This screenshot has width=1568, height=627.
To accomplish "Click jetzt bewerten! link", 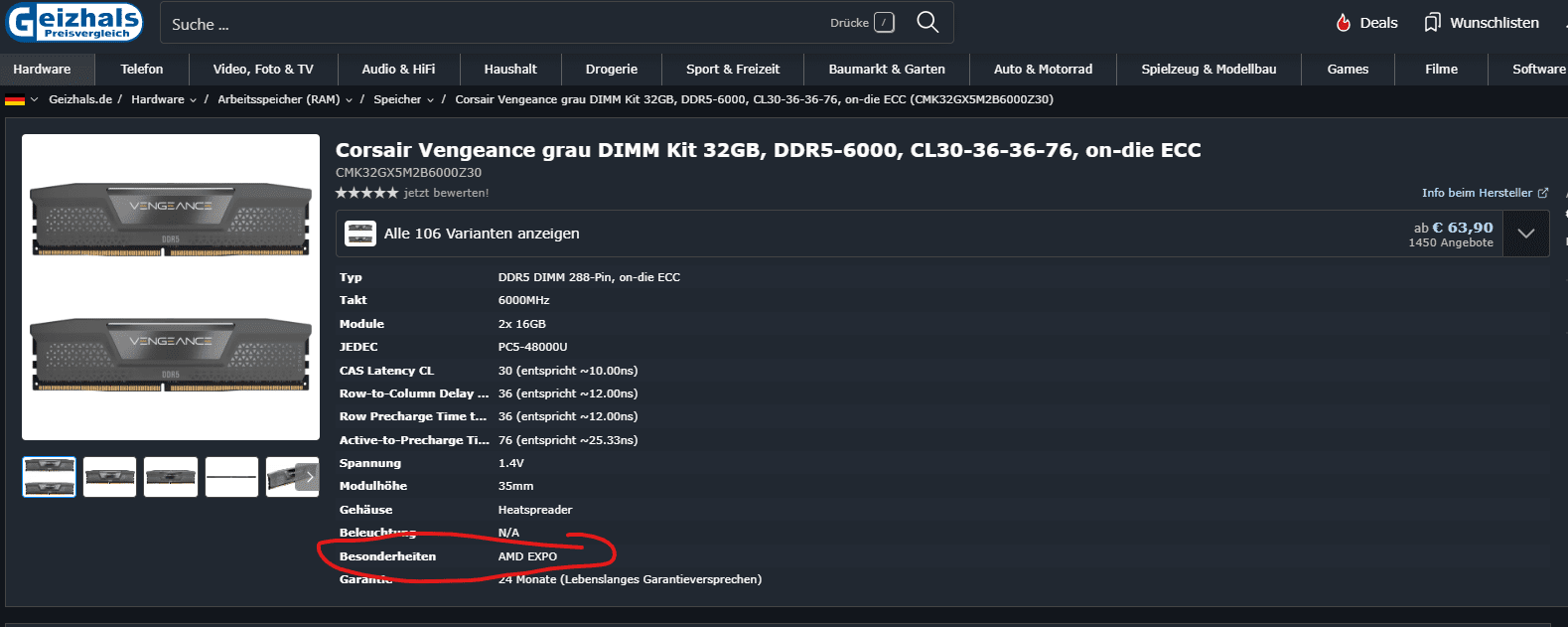I will 446,193.
